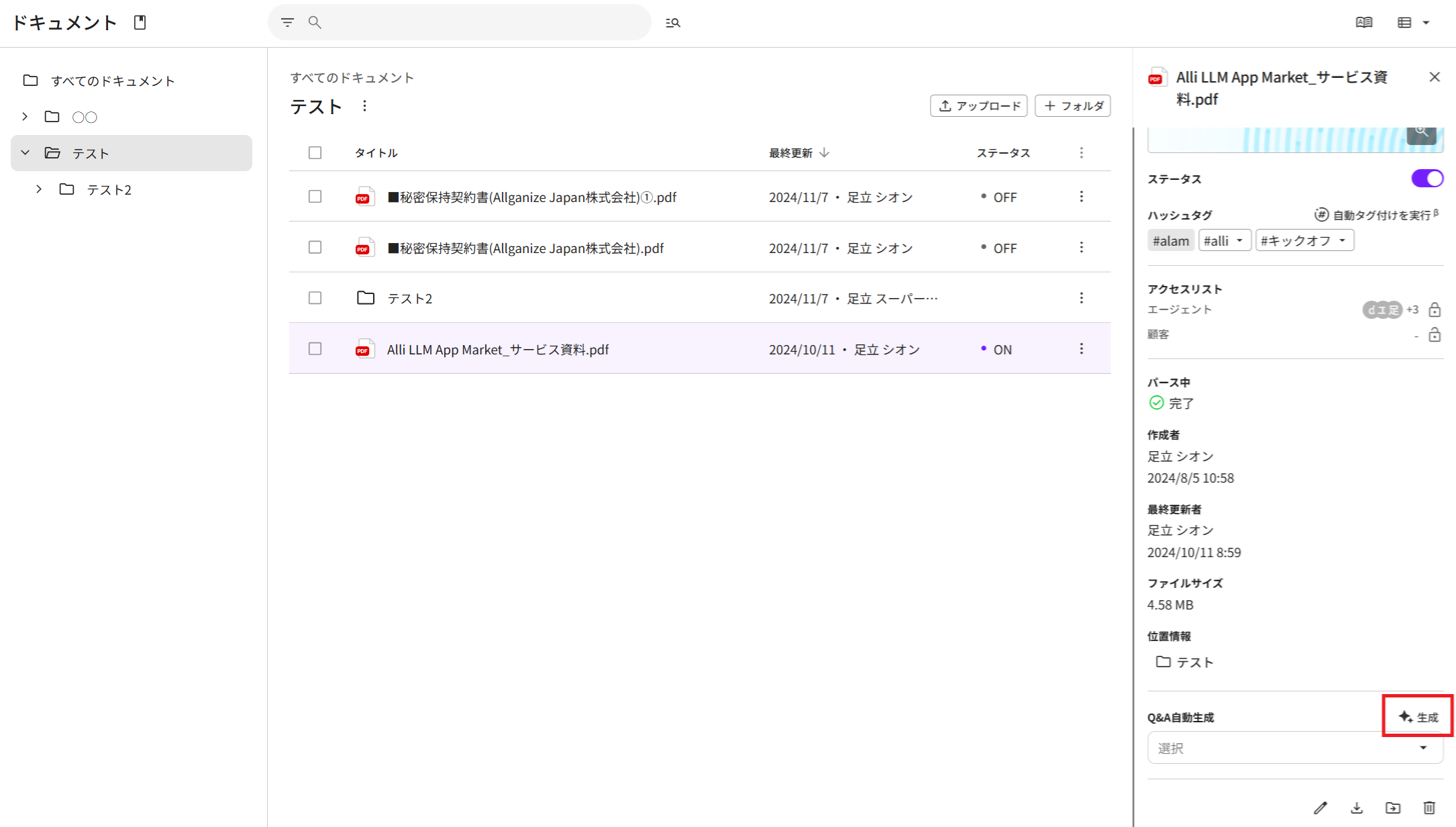Image resolution: width=1456 pixels, height=827 pixels.
Task: Click the move-to-folder icon
Action: tap(1393, 808)
